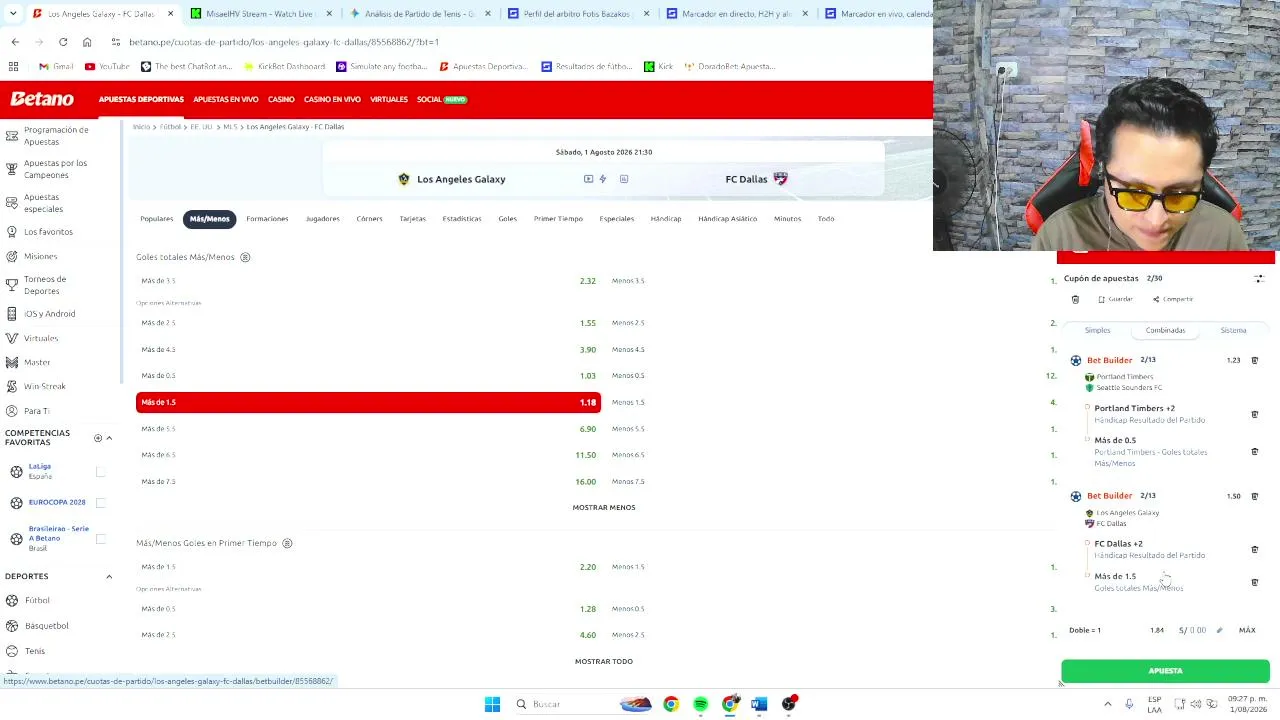The image size is (1280, 720).
Task: Select first-half Más de 1.5 at 2.20
Action: point(368,567)
